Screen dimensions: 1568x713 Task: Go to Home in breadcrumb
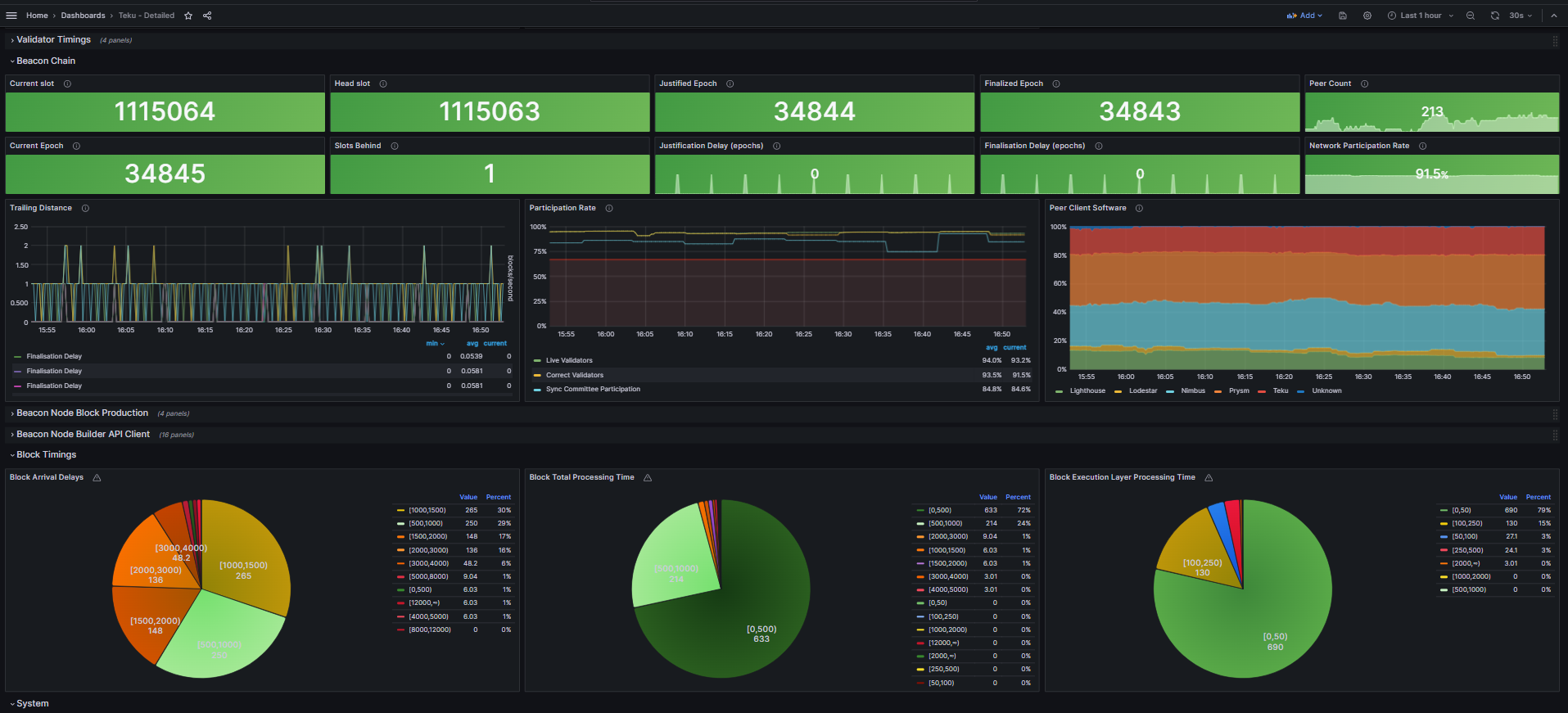click(37, 16)
